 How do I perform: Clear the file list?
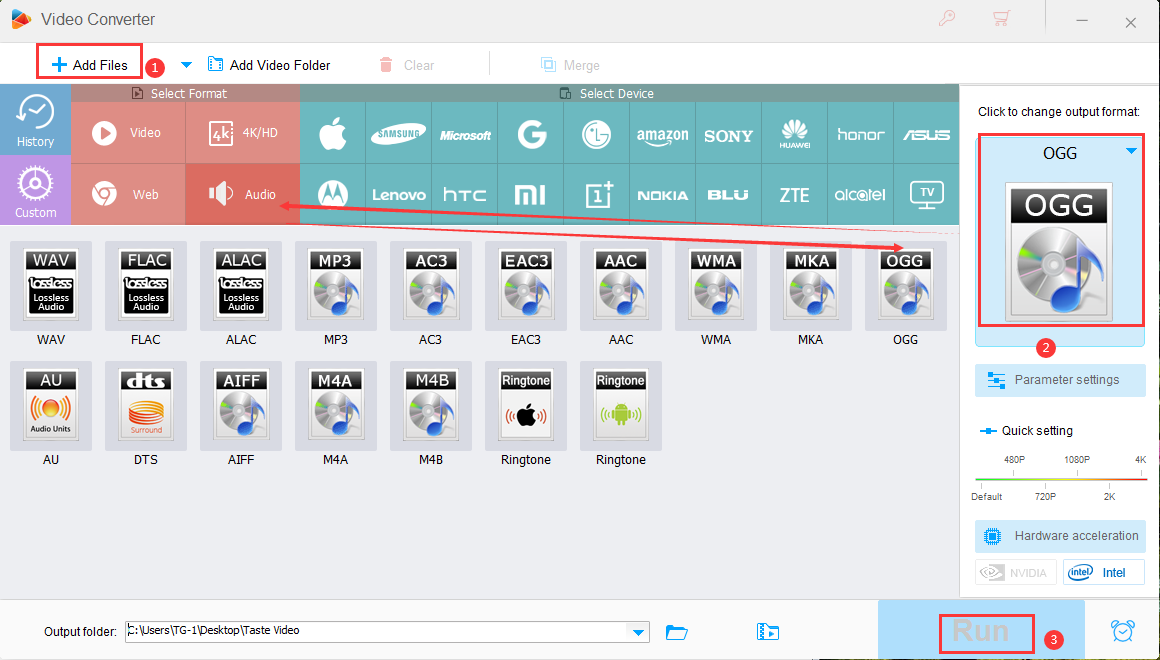[x=406, y=65]
